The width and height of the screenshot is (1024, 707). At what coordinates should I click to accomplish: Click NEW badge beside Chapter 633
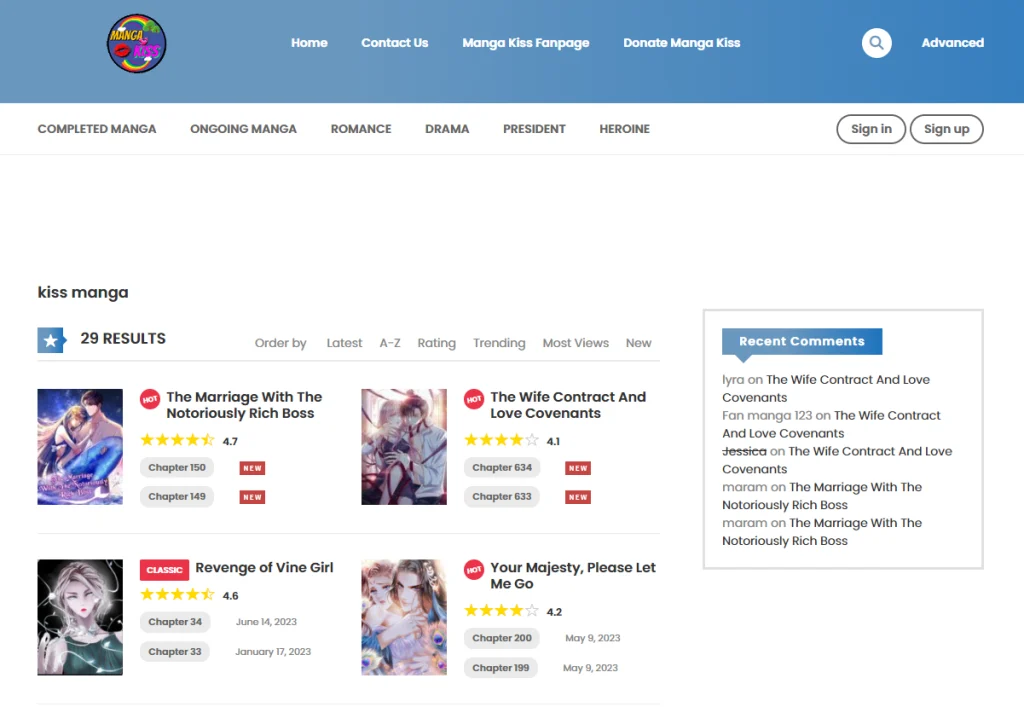[x=578, y=497]
